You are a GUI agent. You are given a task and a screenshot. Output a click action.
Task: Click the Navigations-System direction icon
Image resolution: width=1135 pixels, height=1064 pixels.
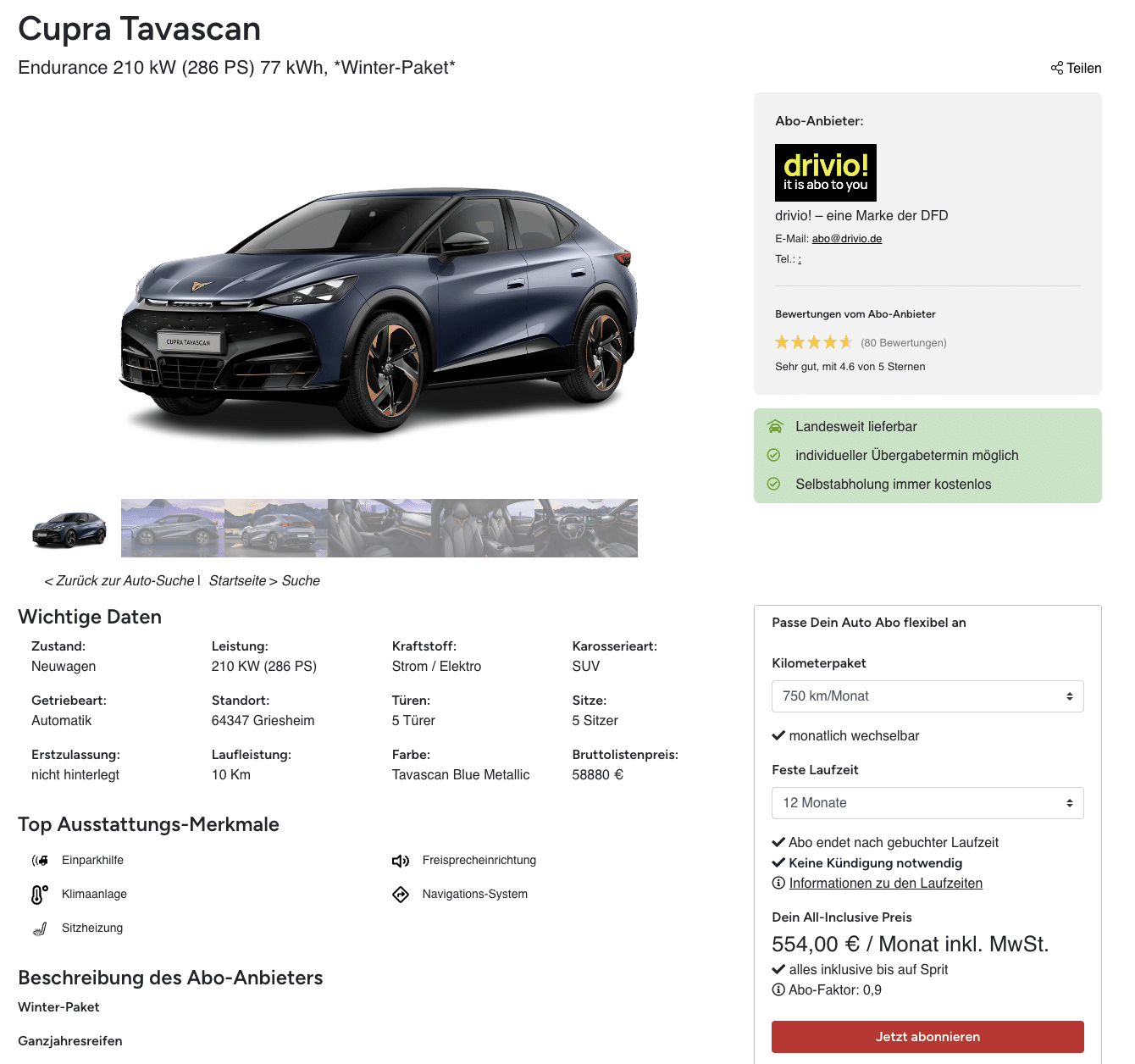click(401, 895)
